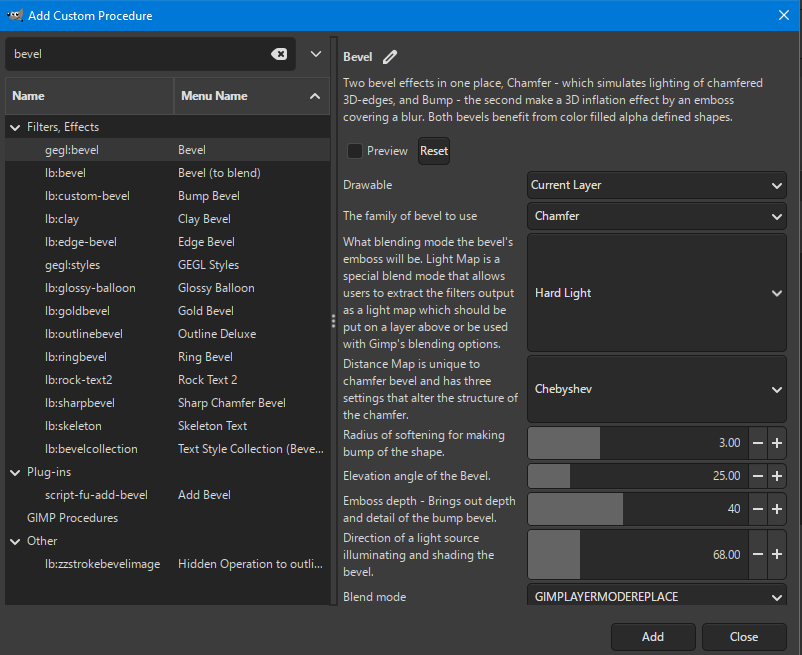Decrease light direction with minus button
Screen dimensions: 802x655
tap(758, 554)
